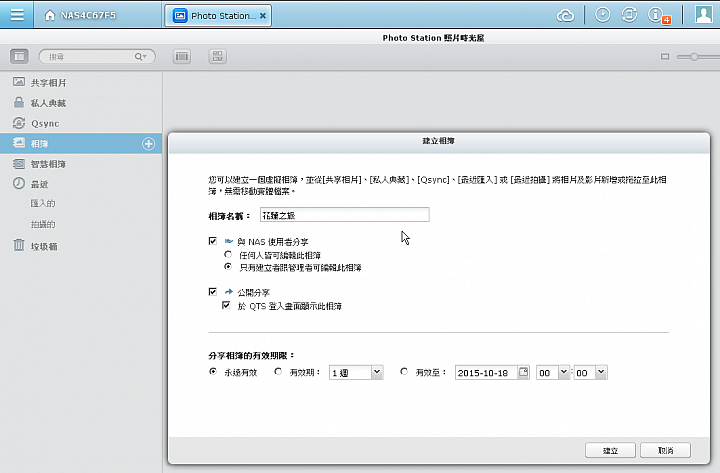720x473 pixels.
Task: Switch to filmstrip view mode
Action: [182, 56]
